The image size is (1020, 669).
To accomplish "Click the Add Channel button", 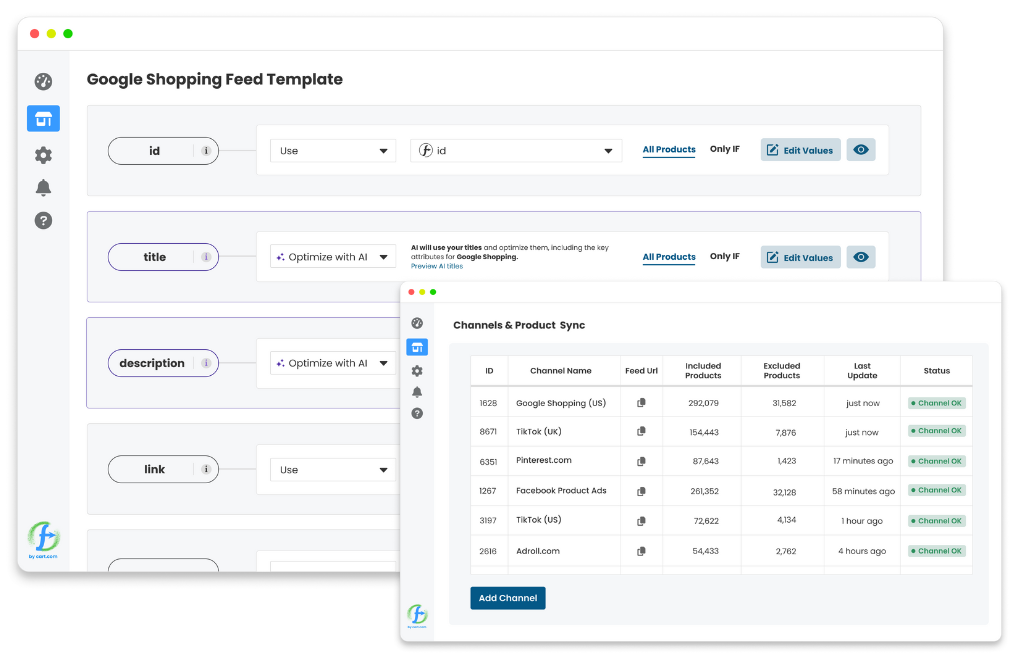I will pyautogui.click(x=508, y=598).
